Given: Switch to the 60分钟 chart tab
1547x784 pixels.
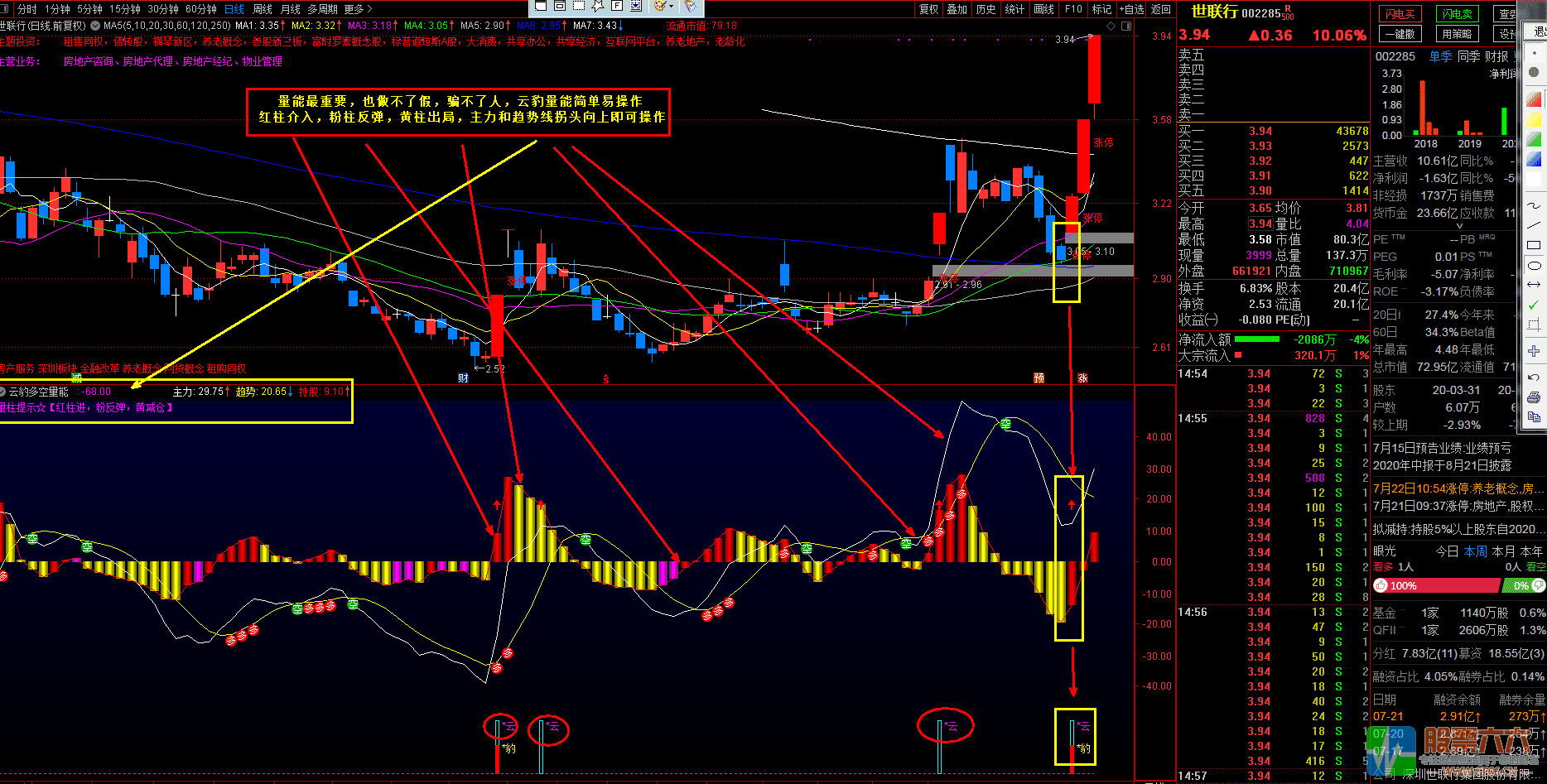Looking at the screenshot, I should coord(201,9).
